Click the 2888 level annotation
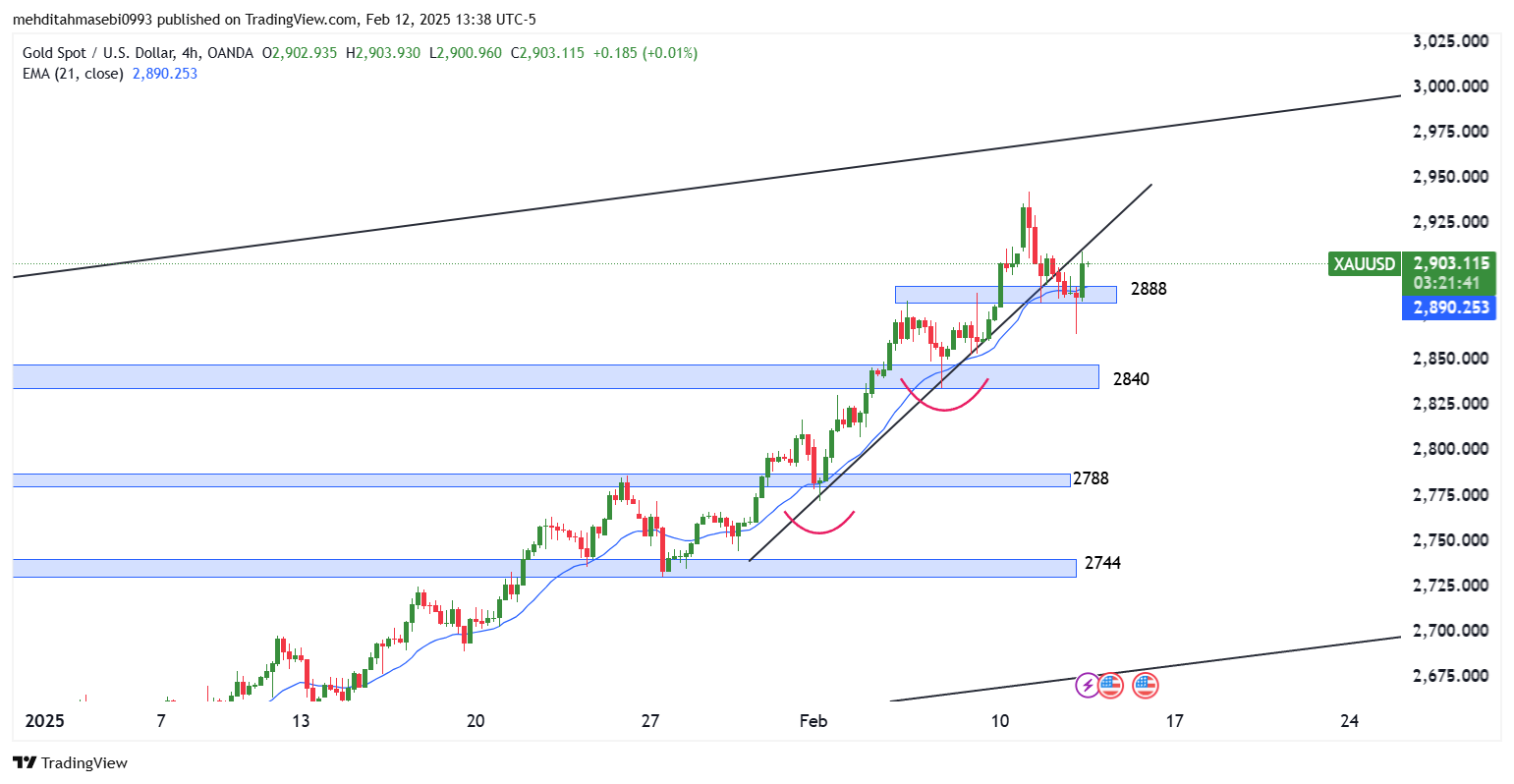This screenshot has width=1514, height=784. (1149, 289)
